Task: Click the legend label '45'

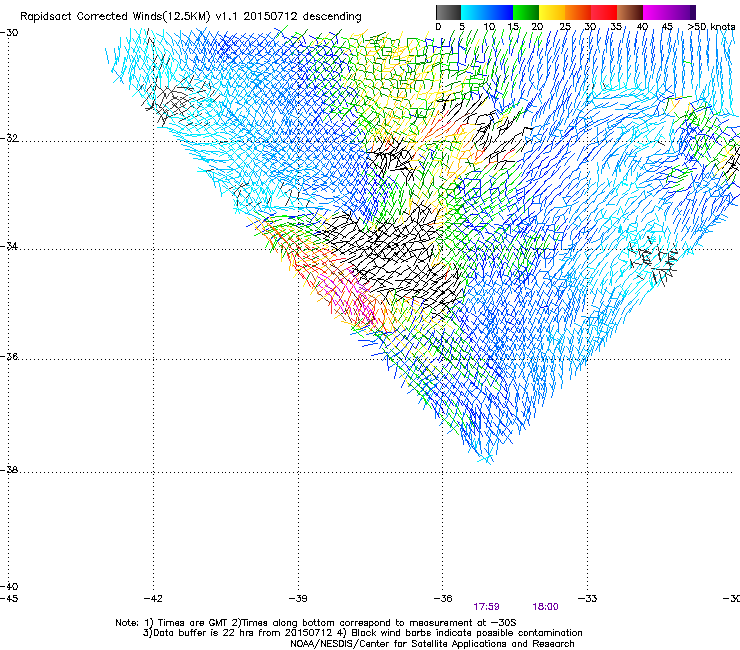Action: click(x=667, y=26)
